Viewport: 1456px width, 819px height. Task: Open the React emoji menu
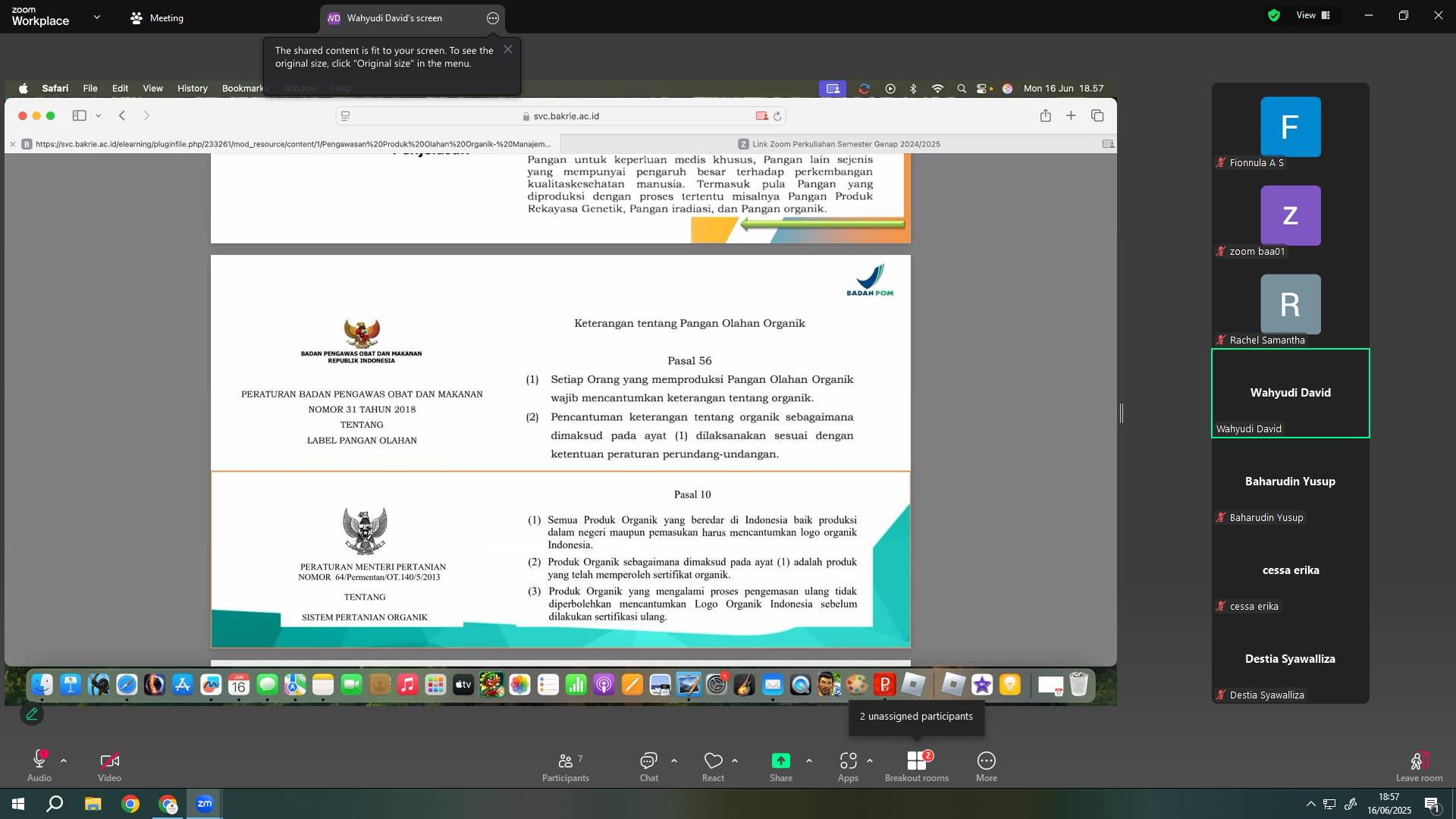(713, 766)
